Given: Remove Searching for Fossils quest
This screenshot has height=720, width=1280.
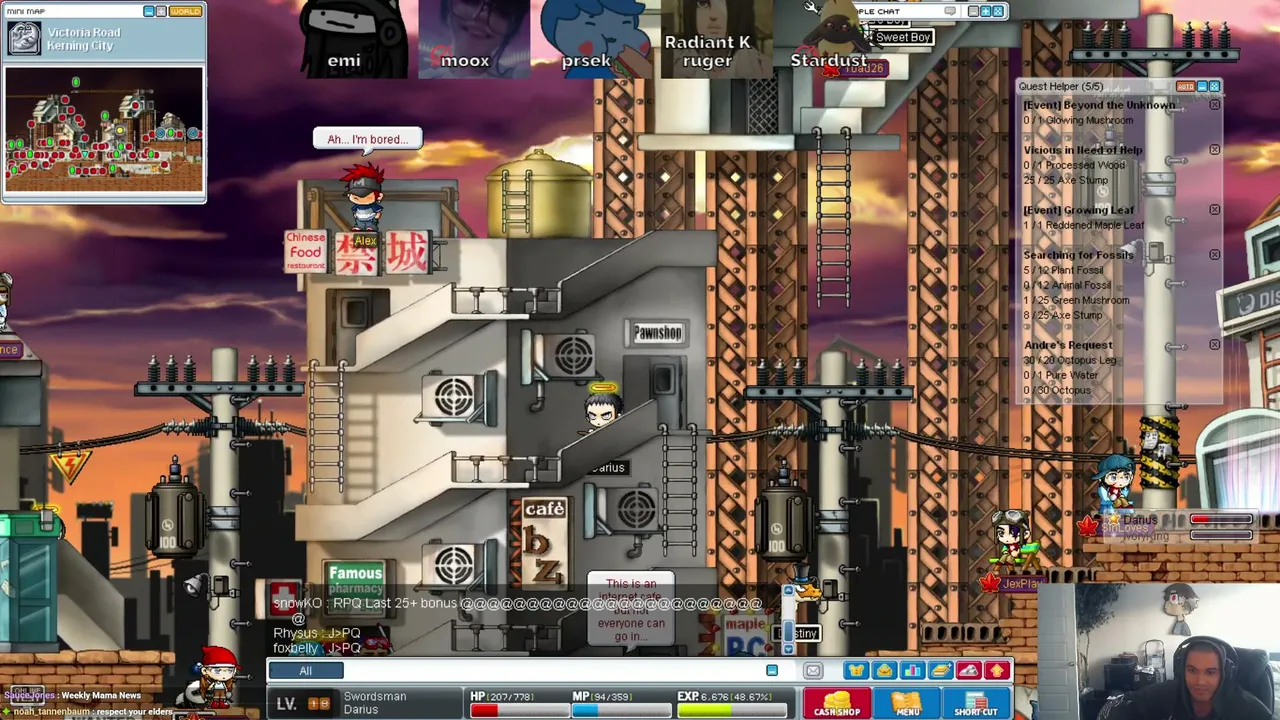Looking at the screenshot, I should (1215, 255).
